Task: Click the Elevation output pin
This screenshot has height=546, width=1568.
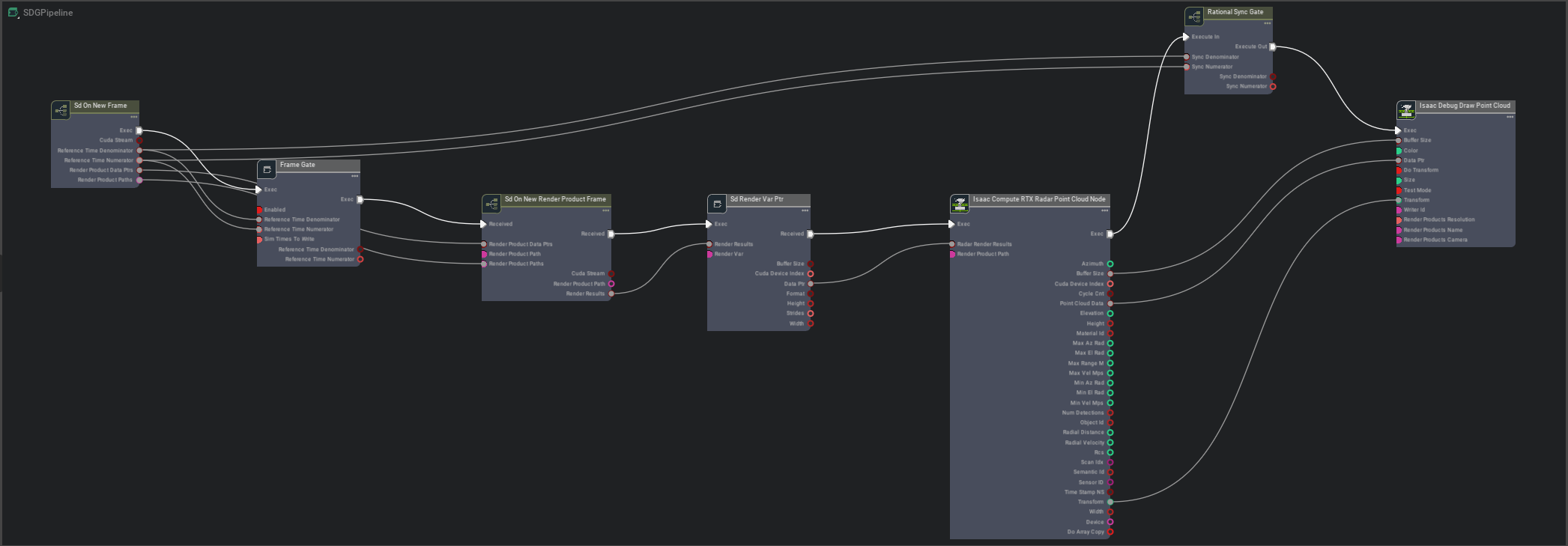Action: click(1110, 313)
